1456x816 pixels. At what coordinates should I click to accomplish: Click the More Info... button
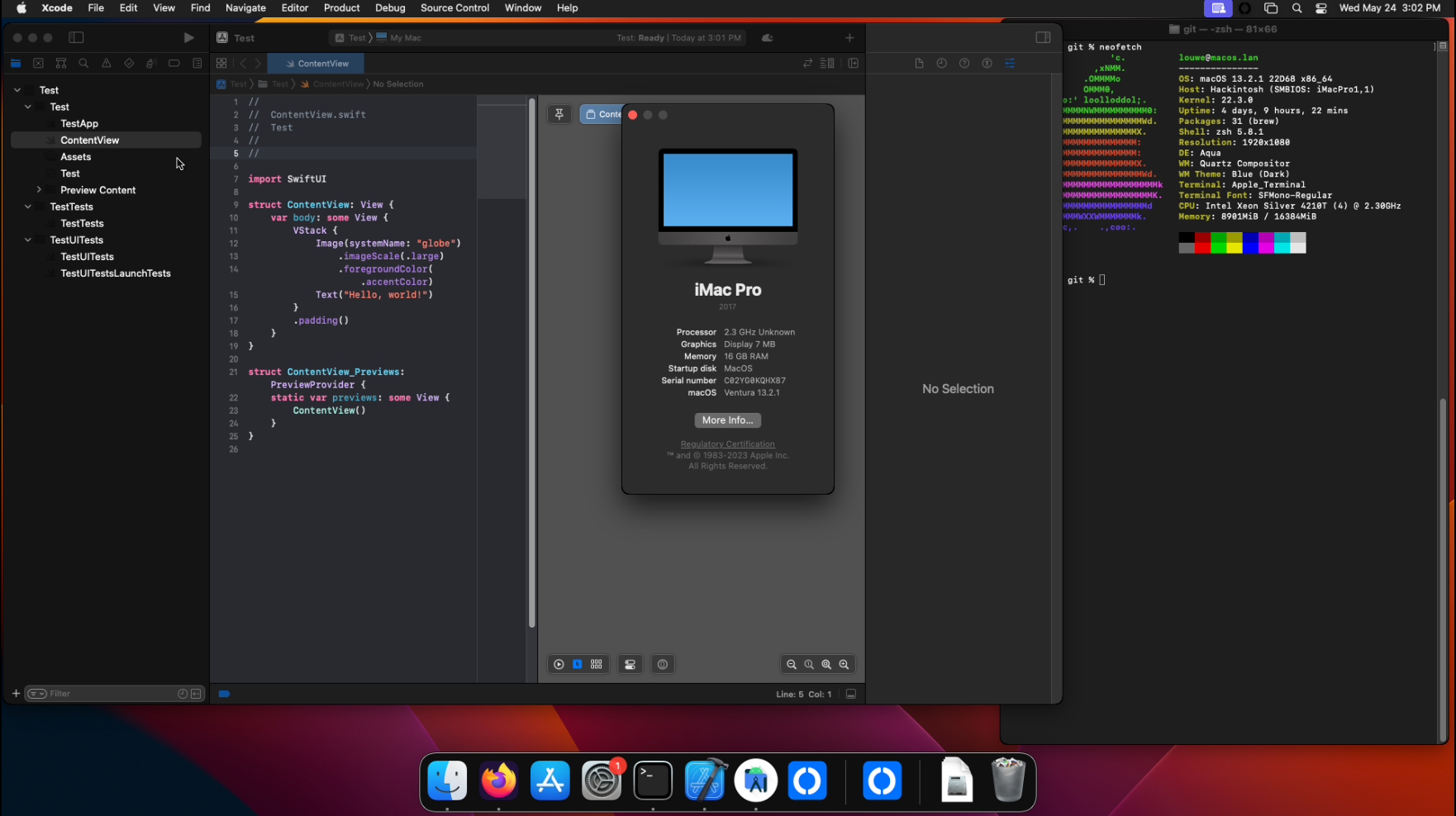coord(727,420)
